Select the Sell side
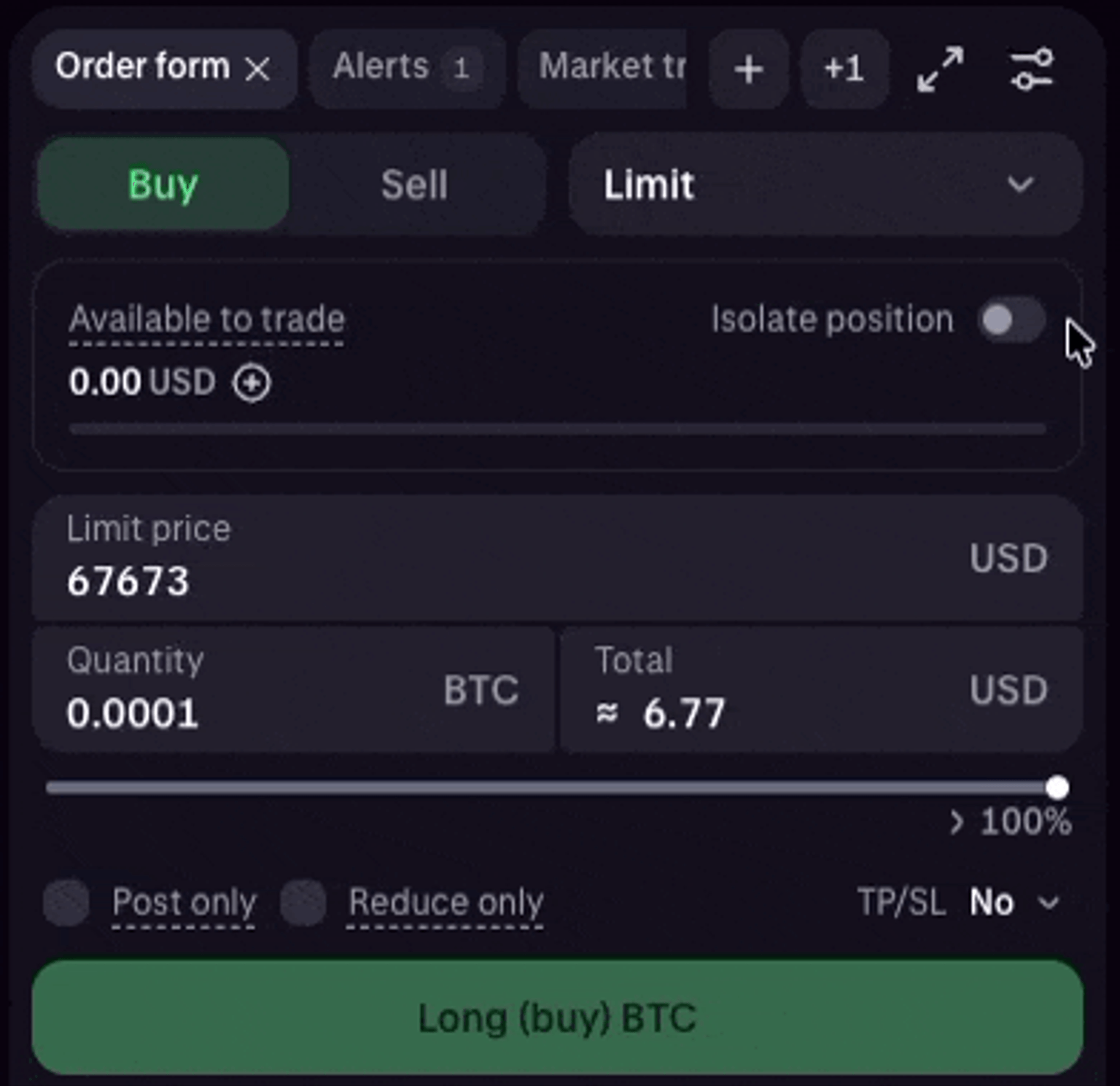Viewport: 1120px width, 1086px height. (414, 184)
